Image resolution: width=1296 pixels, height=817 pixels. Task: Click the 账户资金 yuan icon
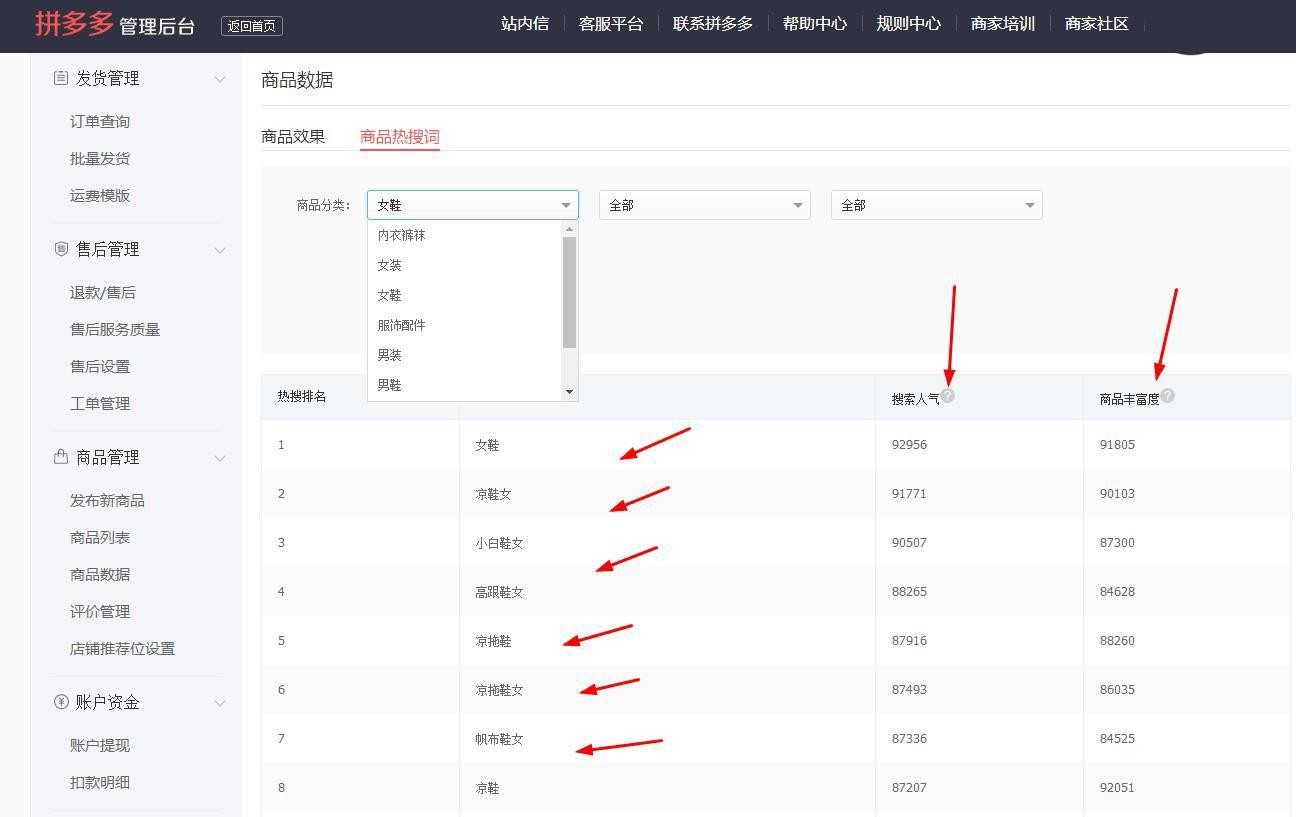tap(61, 702)
